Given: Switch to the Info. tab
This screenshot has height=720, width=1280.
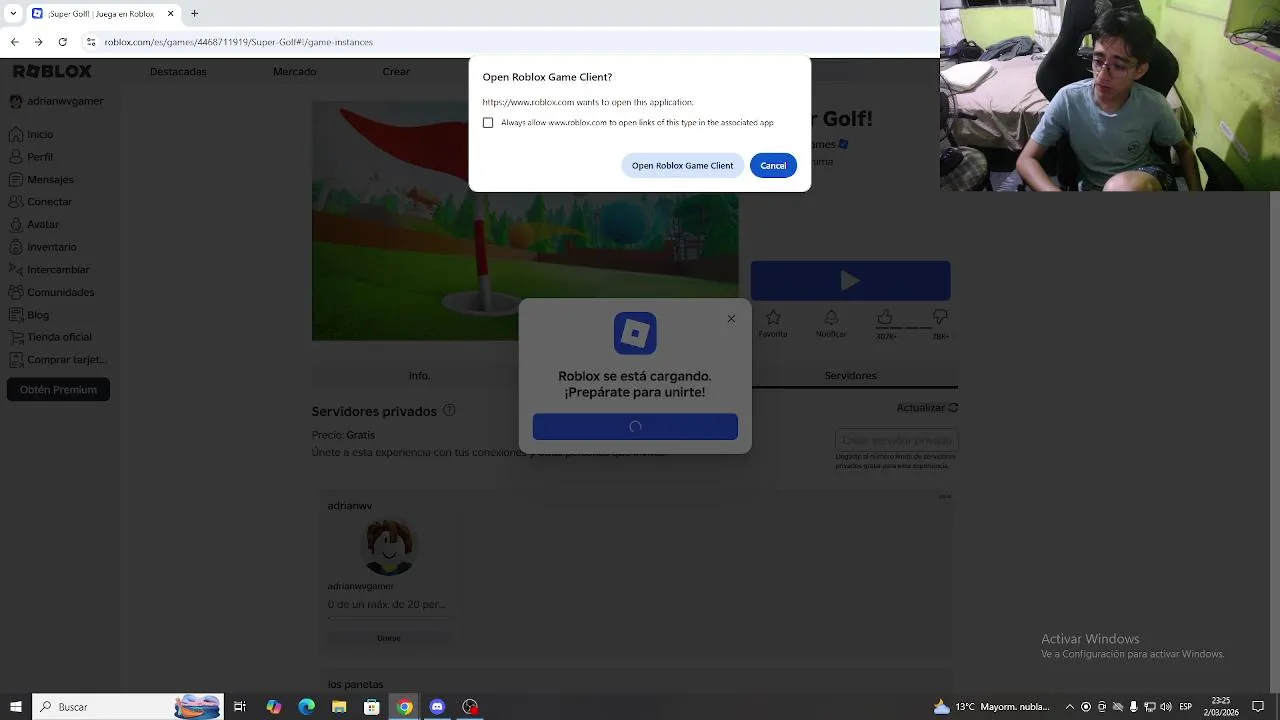Looking at the screenshot, I should click(419, 376).
